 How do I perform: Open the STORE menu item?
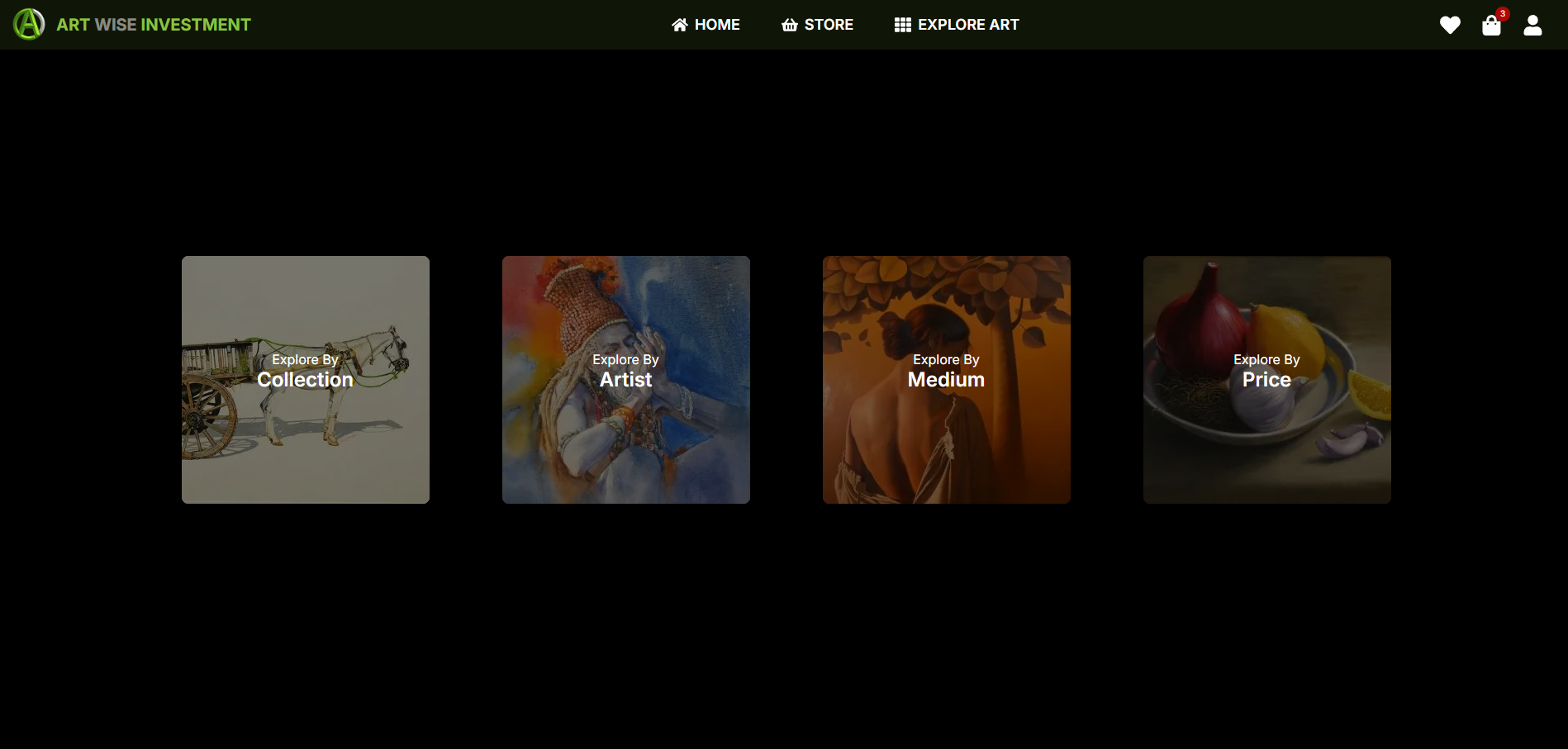[x=828, y=24]
